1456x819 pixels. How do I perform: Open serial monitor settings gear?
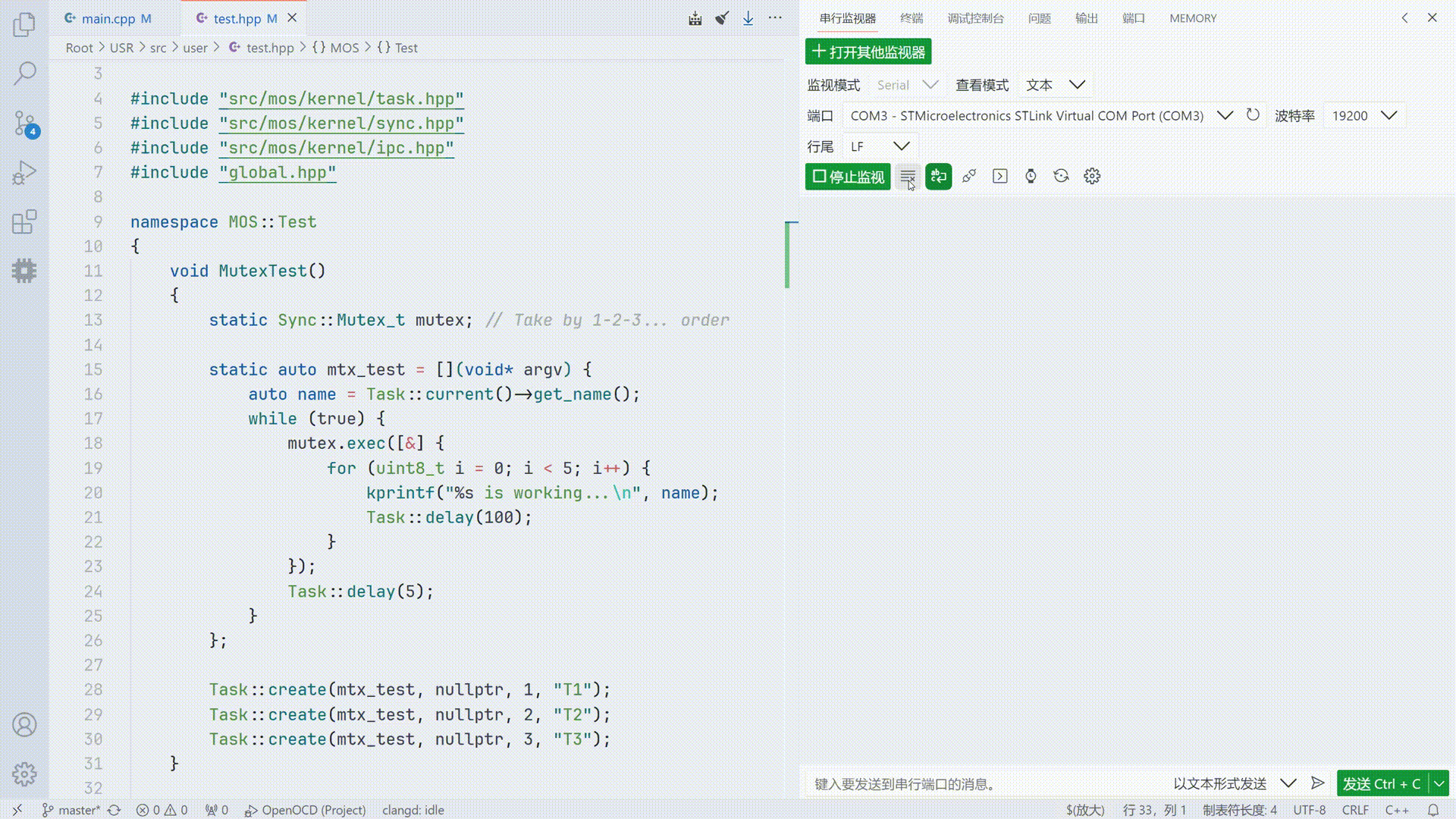pos(1092,177)
